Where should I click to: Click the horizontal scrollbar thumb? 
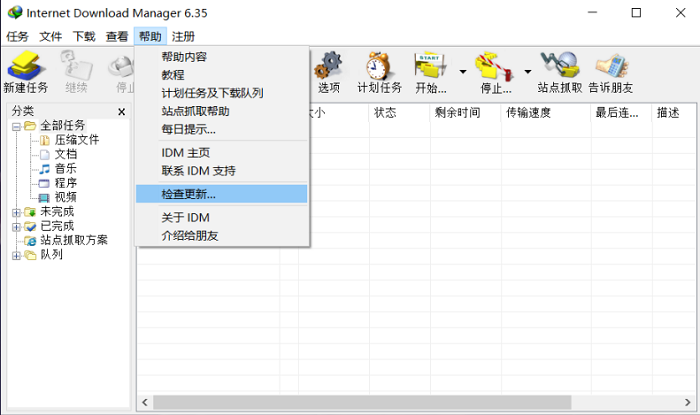(362, 403)
